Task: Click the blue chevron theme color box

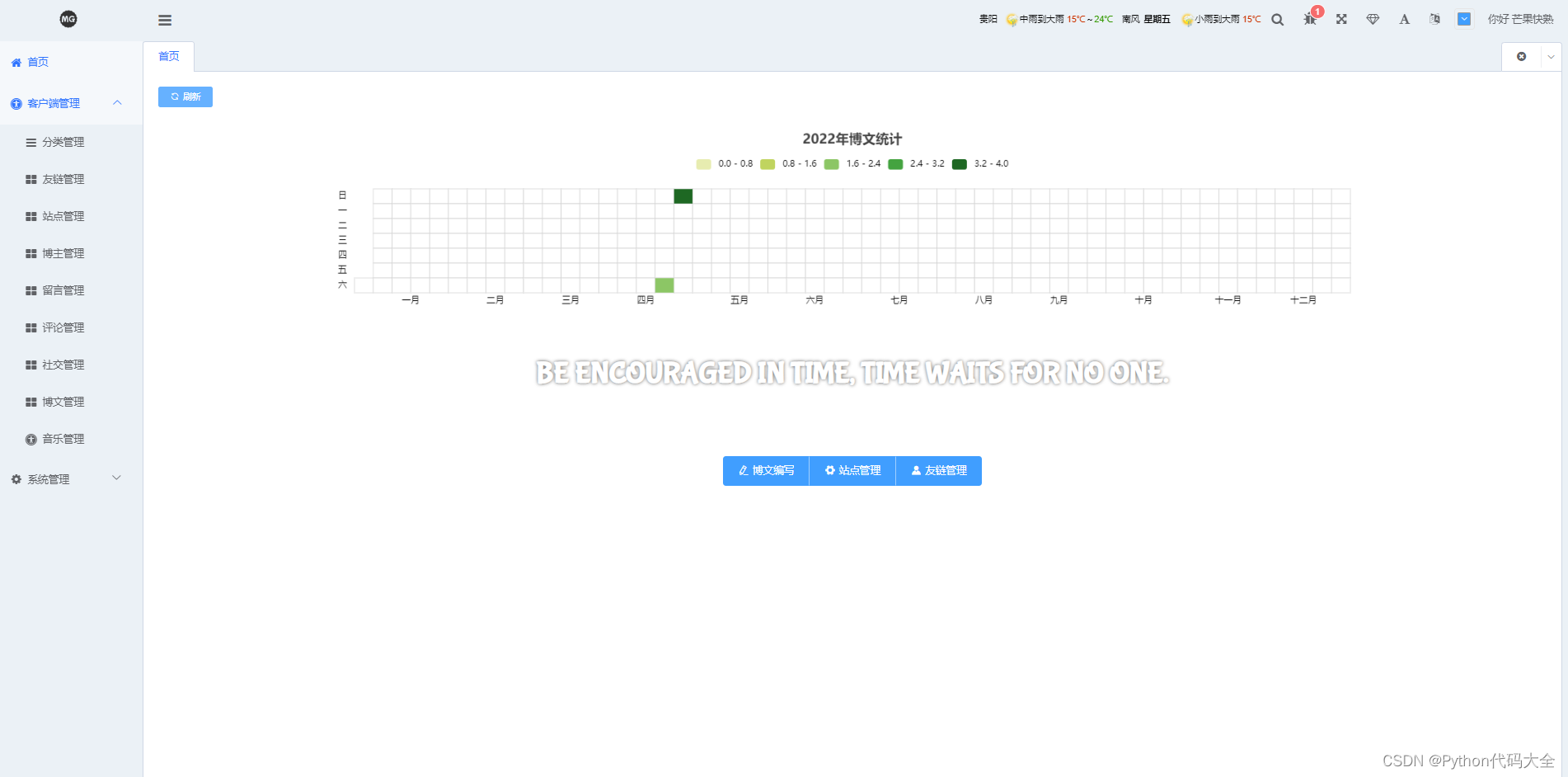Action: click(x=1464, y=19)
